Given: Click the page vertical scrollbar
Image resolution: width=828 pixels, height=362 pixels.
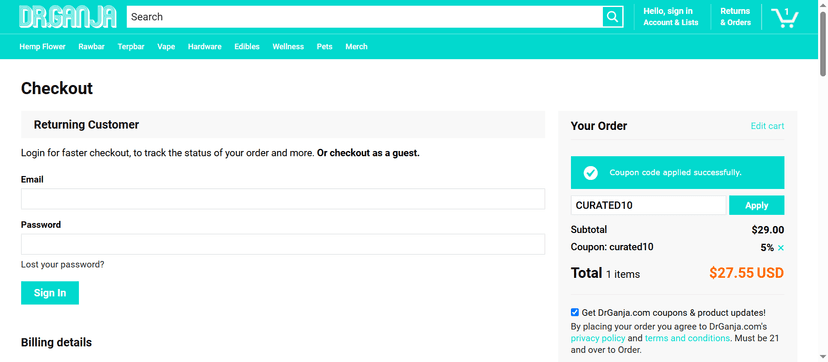Looking at the screenshot, I should (823, 181).
